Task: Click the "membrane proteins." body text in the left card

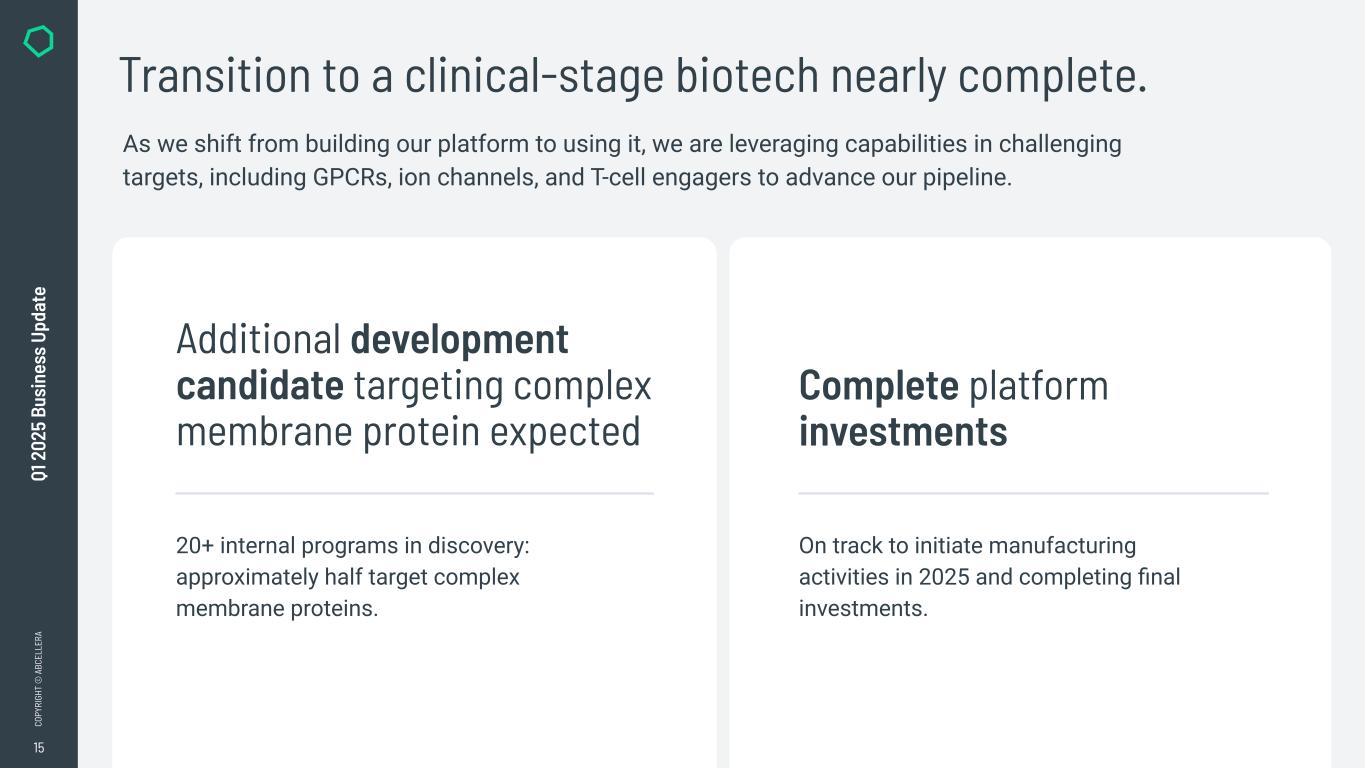Action: click(x=277, y=608)
